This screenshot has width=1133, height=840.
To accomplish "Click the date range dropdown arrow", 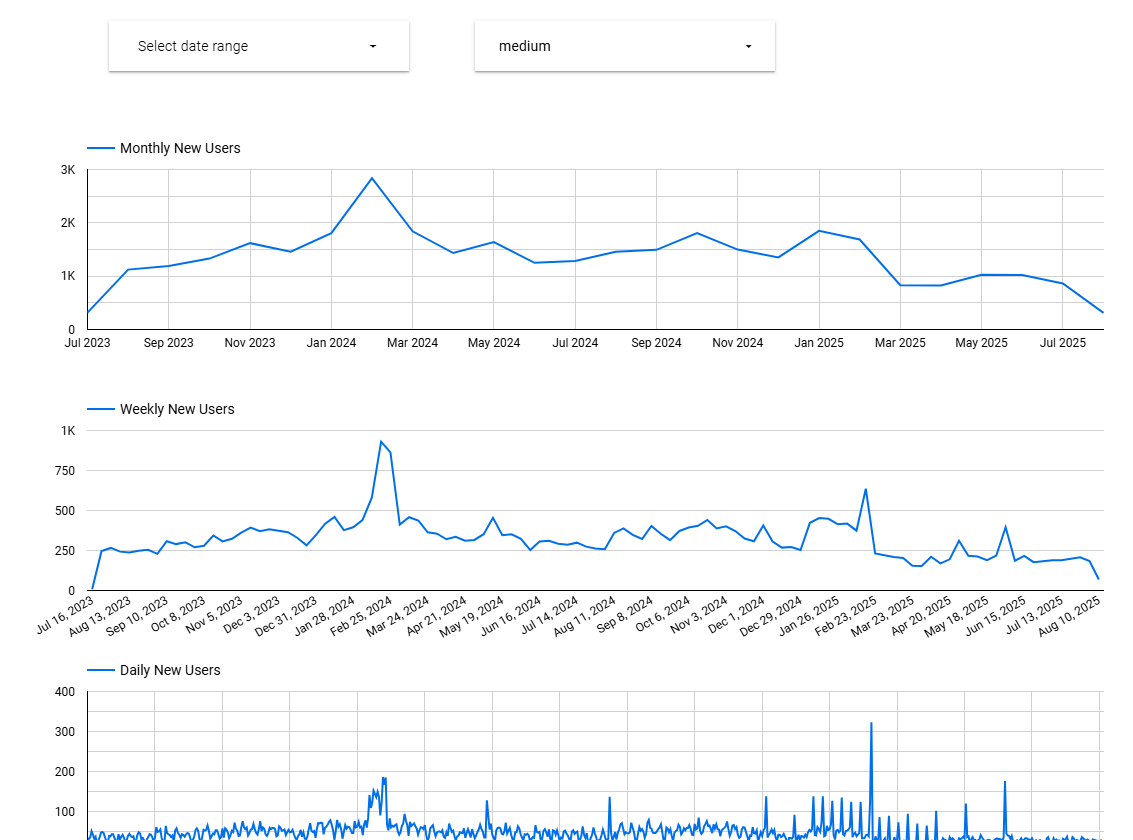I will pos(373,47).
